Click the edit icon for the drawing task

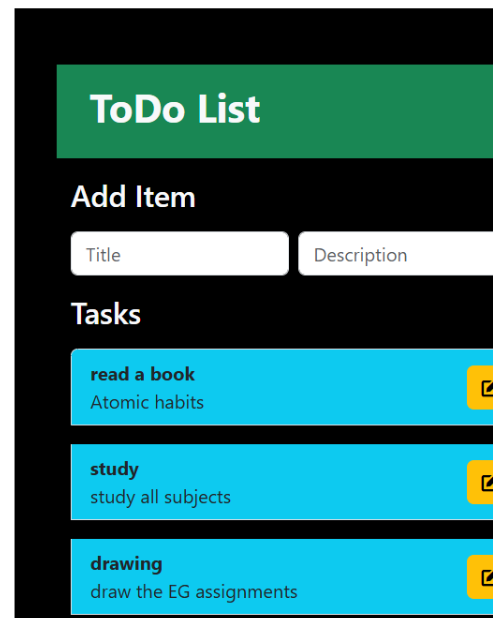click(487, 577)
